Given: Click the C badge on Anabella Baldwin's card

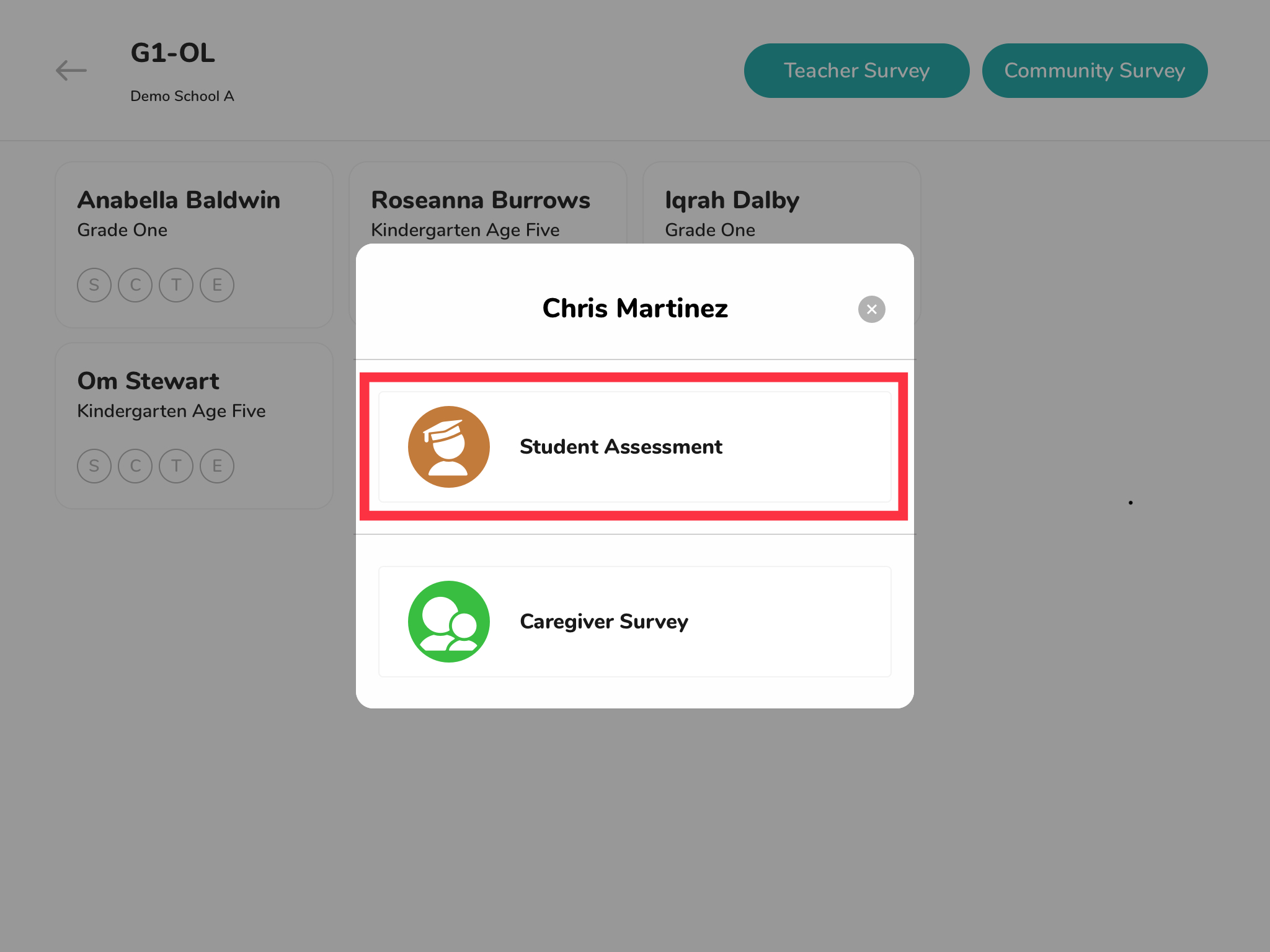Looking at the screenshot, I should [x=135, y=285].
